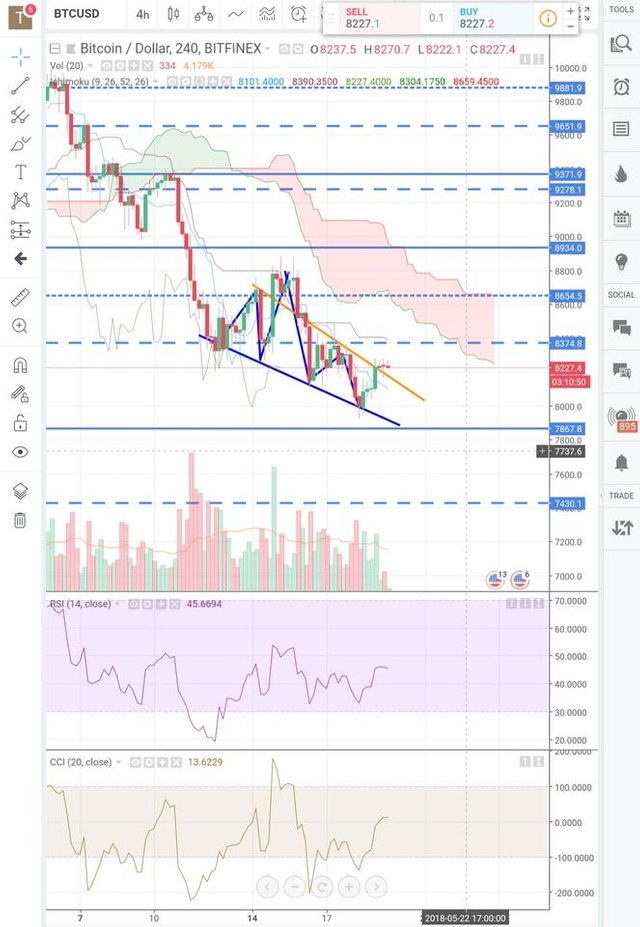Zoom in with bottom navigation plus
Screen dimensions: 640x927
(349, 887)
